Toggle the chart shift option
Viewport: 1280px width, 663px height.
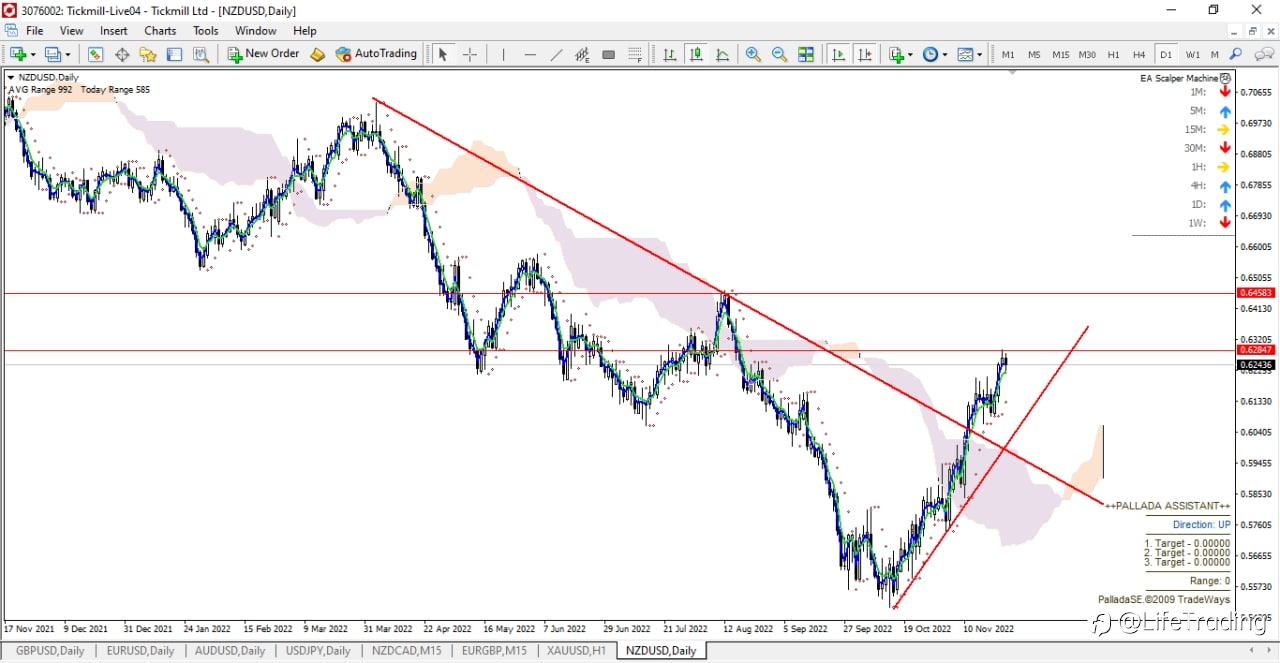point(865,54)
